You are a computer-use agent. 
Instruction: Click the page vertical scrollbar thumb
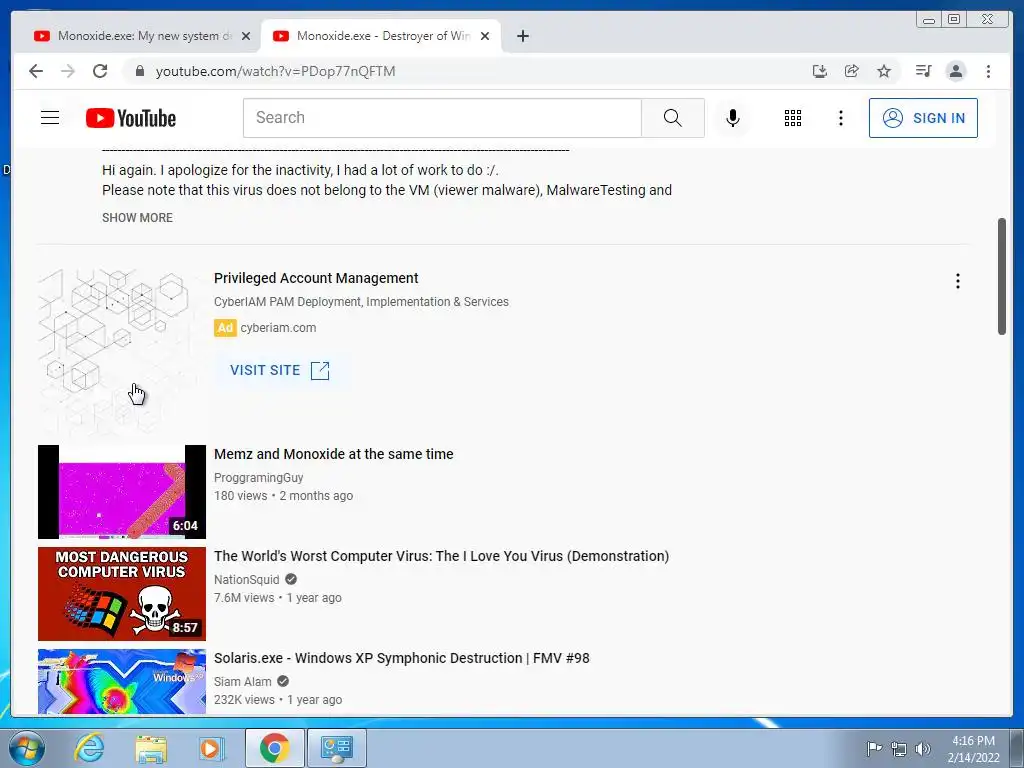[x=1001, y=276]
